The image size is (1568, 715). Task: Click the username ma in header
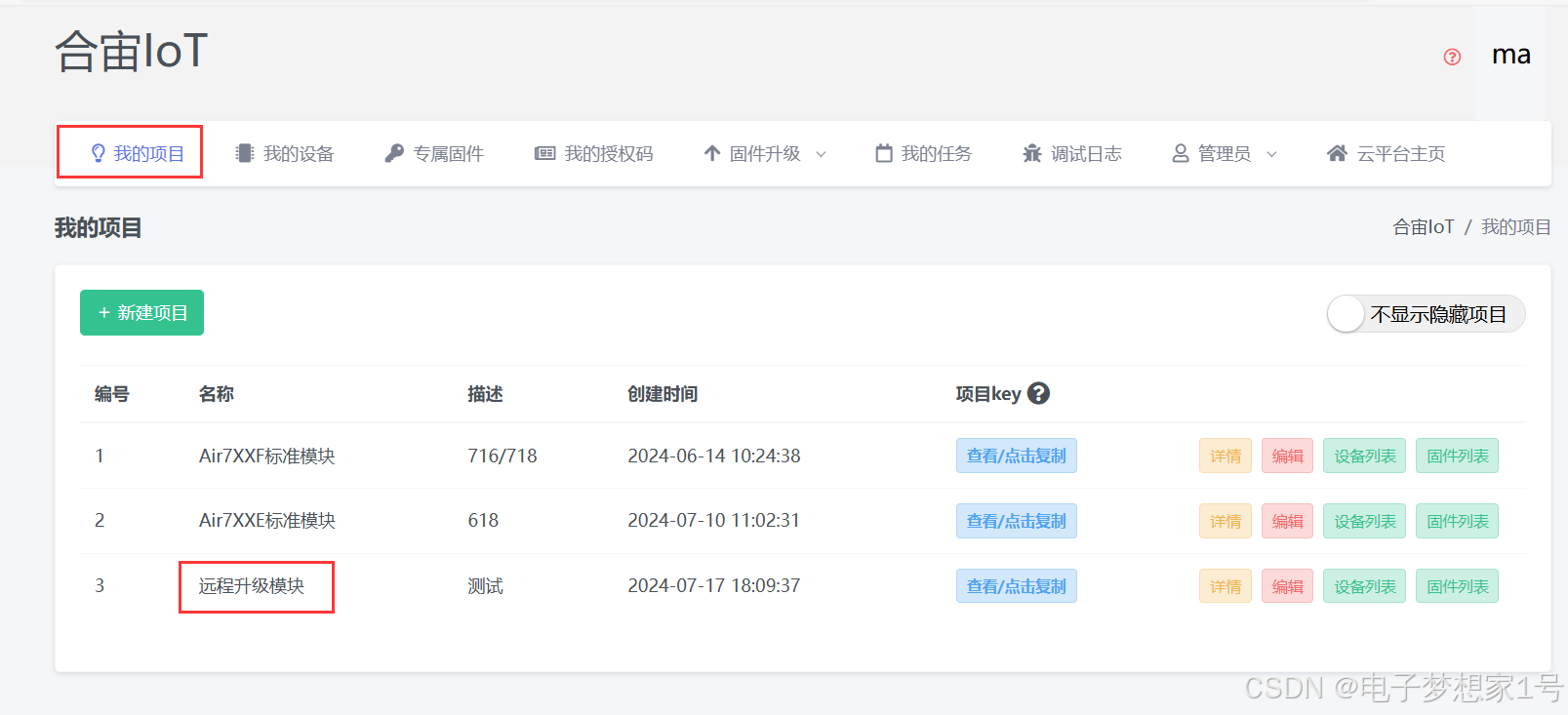(x=1510, y=55)
